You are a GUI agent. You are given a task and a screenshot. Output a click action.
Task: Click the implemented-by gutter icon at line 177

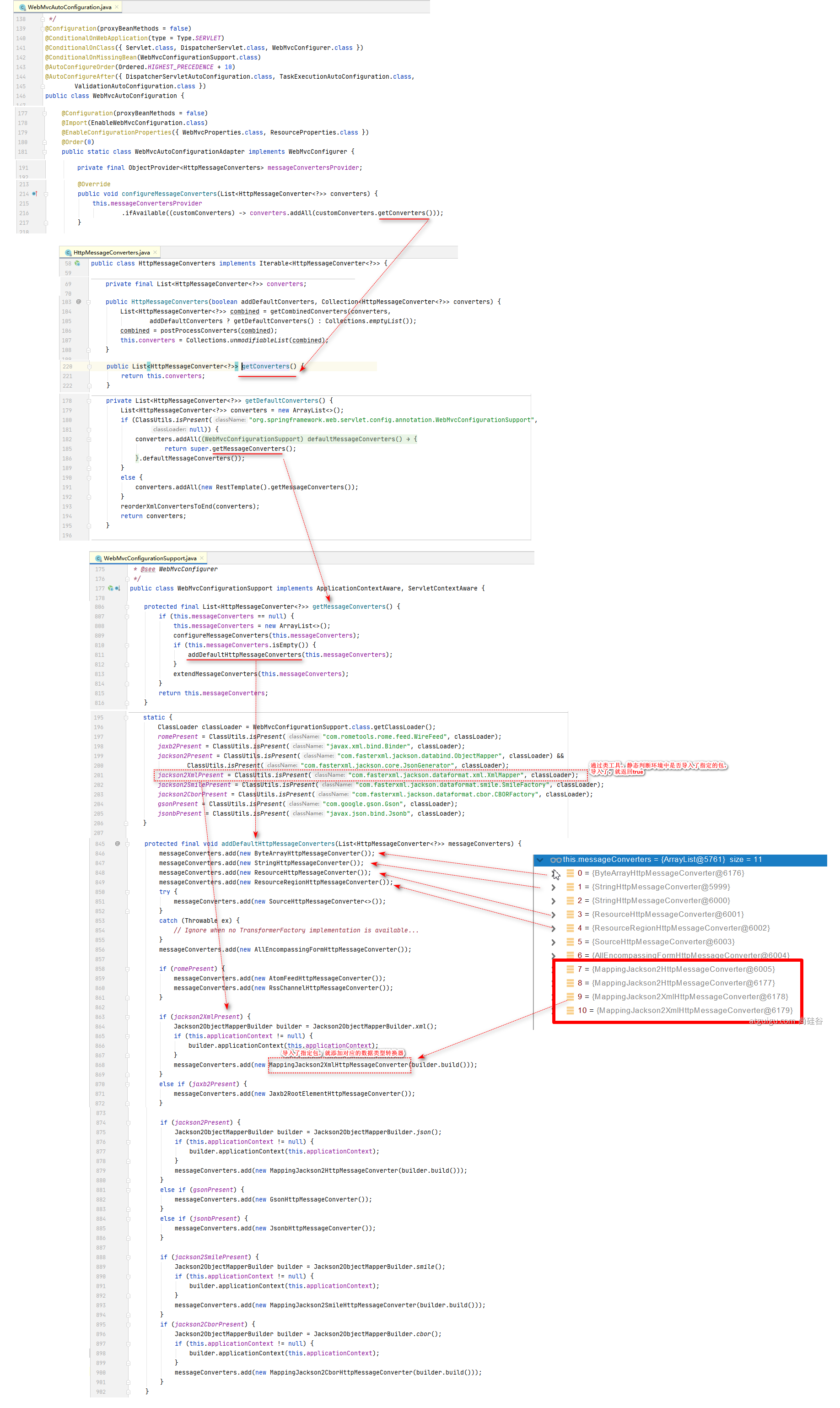coord(118,588)
